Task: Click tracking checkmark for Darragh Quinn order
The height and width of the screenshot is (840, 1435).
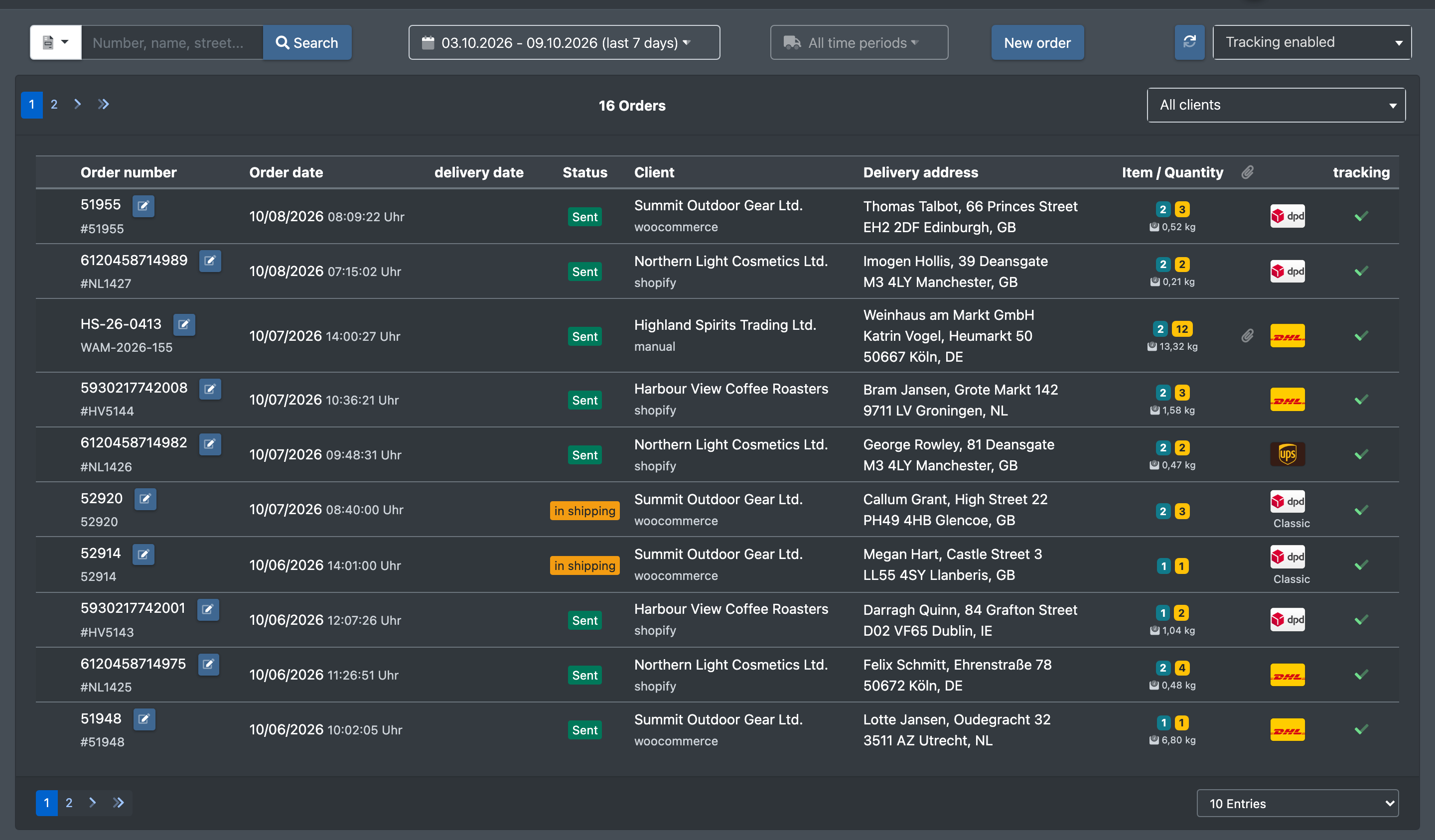Action: 1361,620
